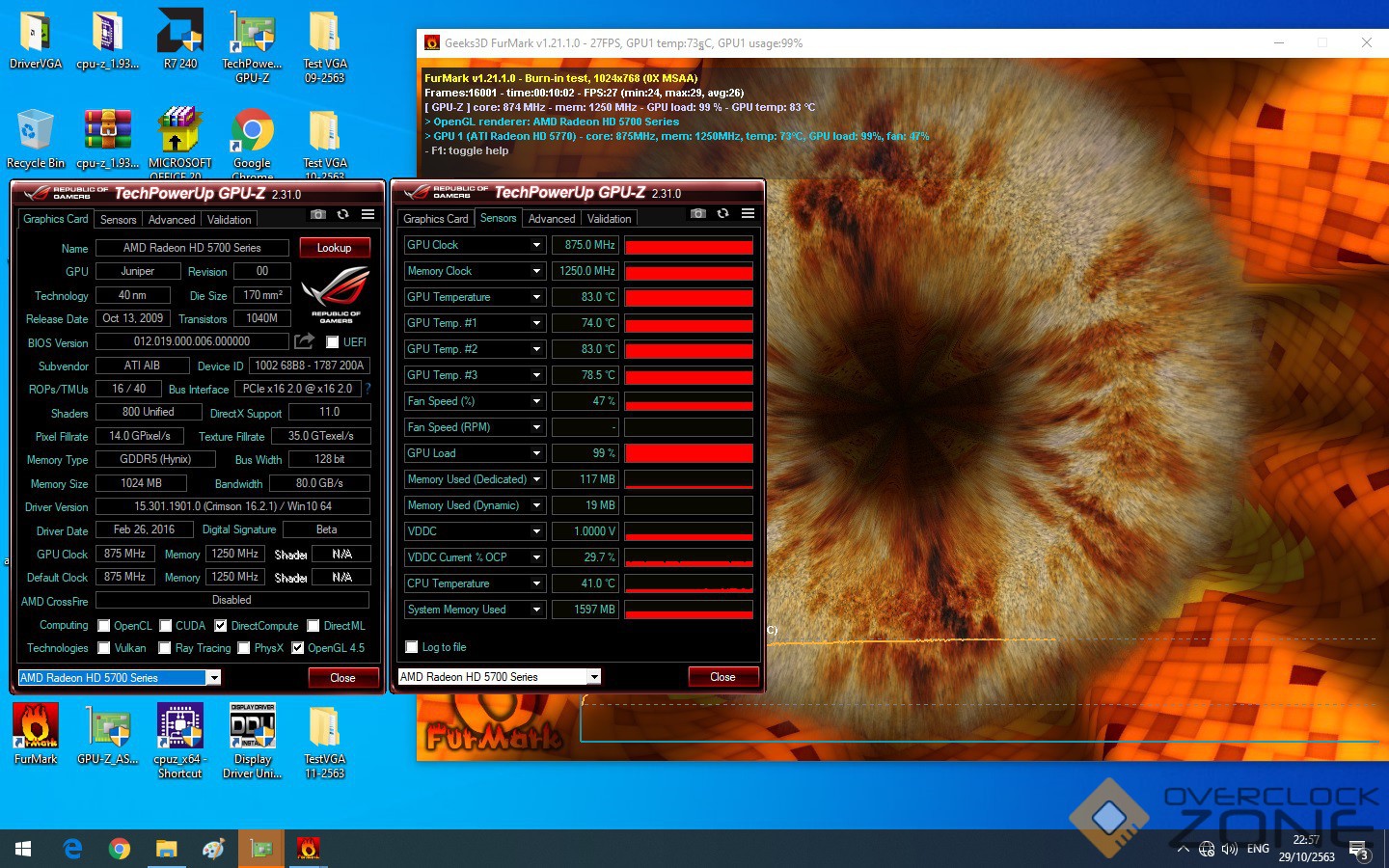Click the red Lookup button
The image size is (1389, 868).
pos(334,248)
